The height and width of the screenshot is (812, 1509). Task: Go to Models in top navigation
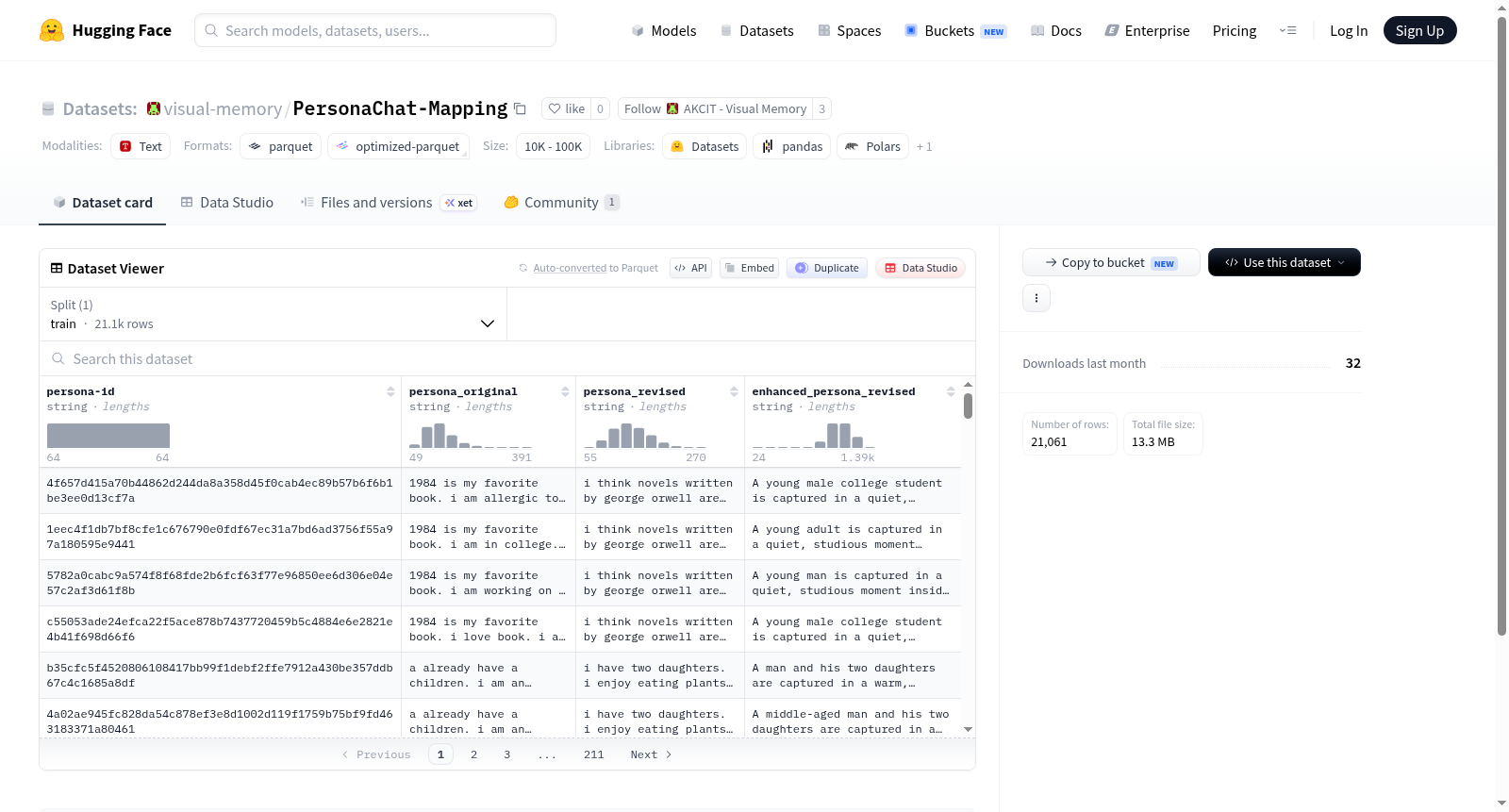pyautogui.click(x=664, y=30)
